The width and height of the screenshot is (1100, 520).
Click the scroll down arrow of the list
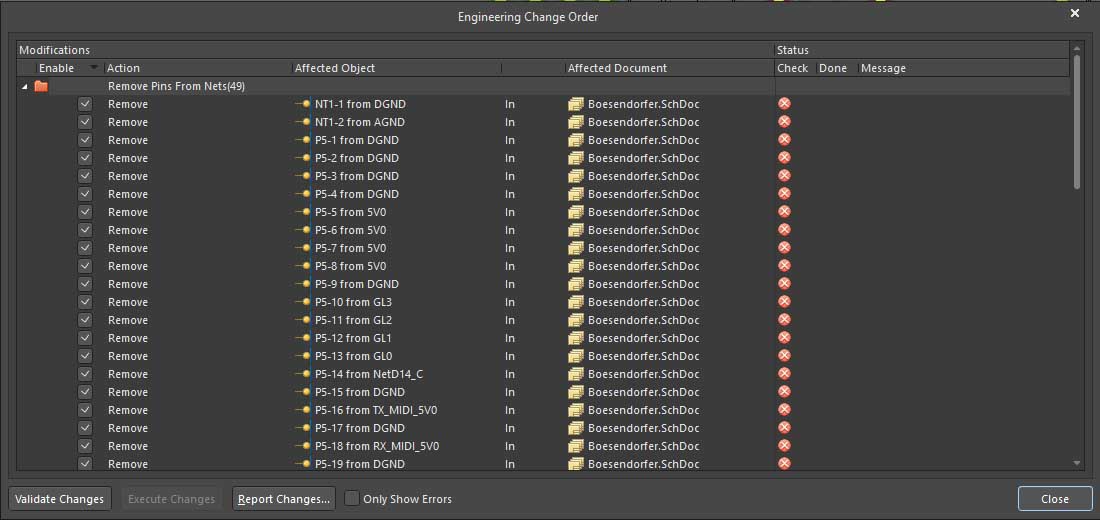[1077, 463]
